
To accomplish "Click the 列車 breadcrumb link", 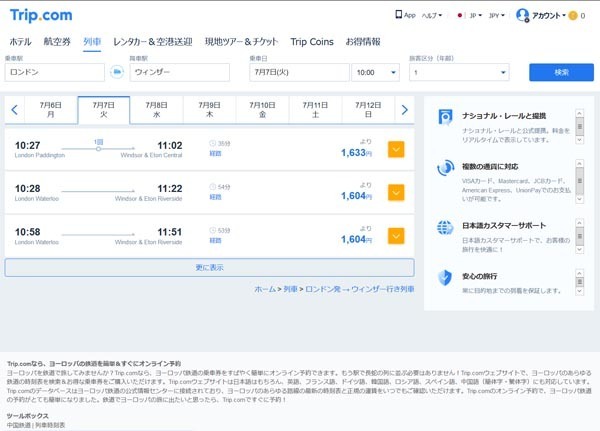I will (290, 289).
